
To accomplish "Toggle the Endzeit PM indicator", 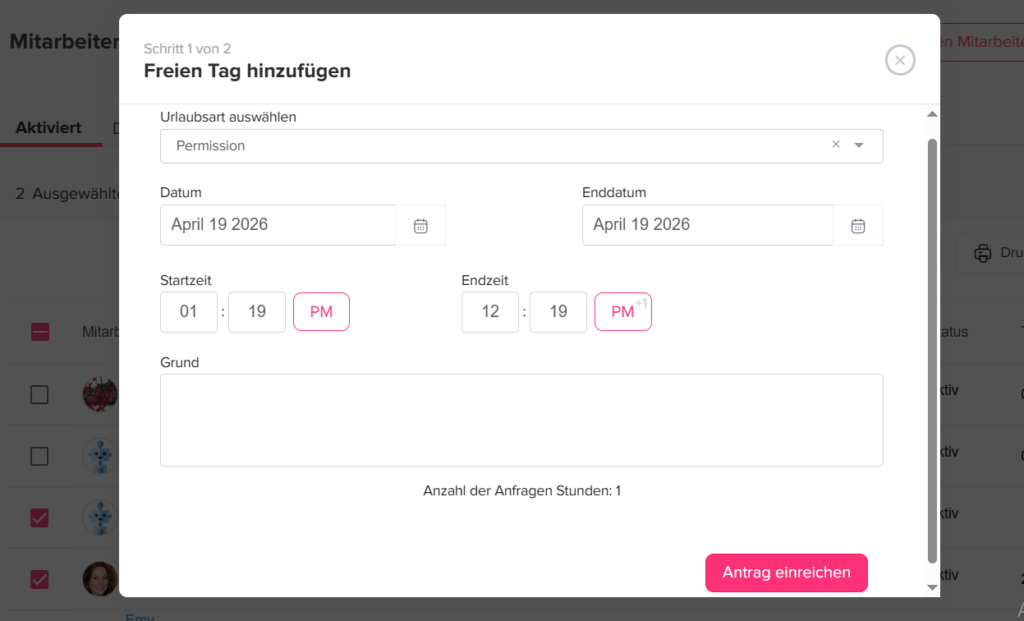I will (x=621, y=311).
